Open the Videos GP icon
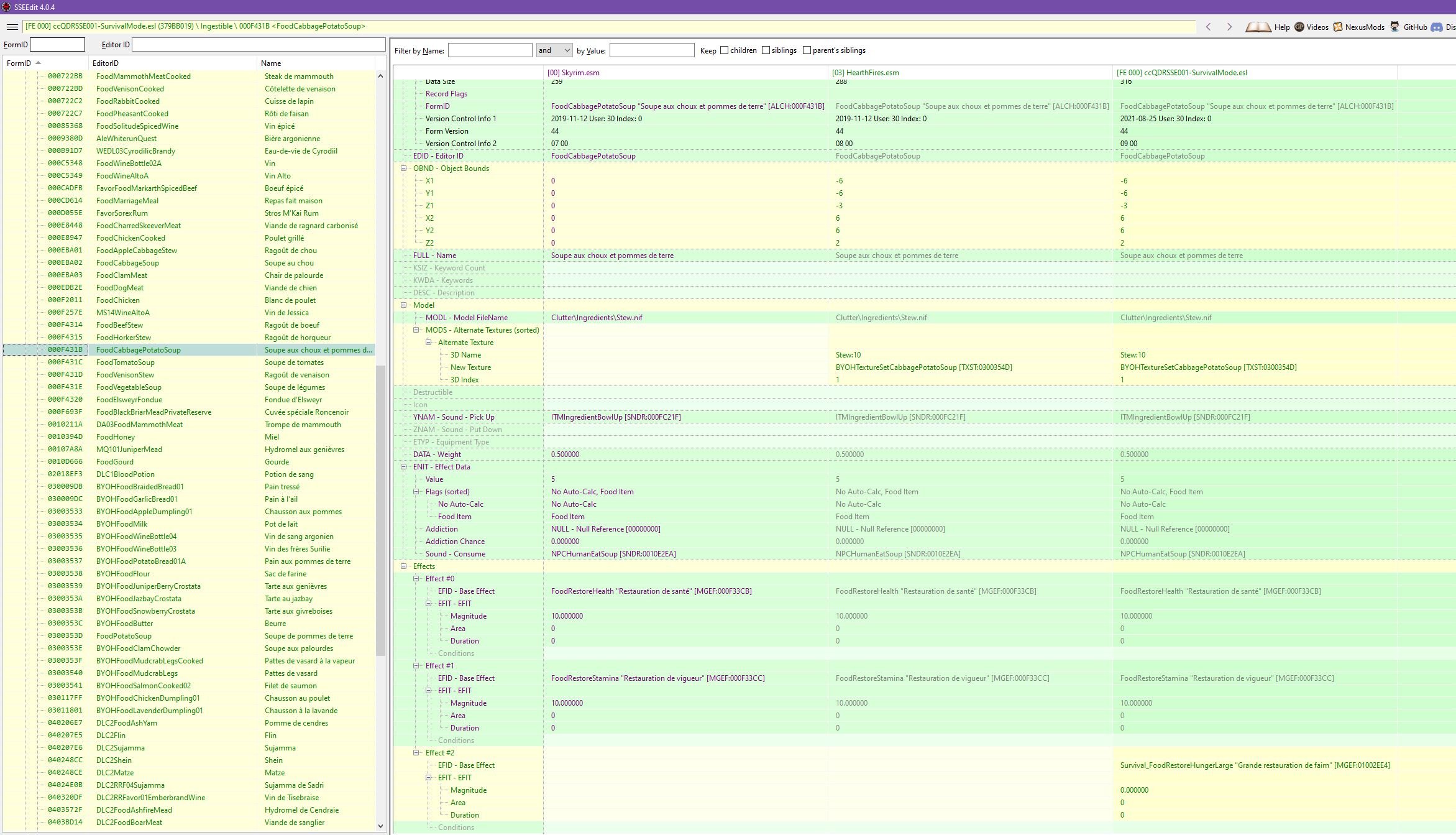Image resolution: width=1456 pixels, height=835 pixels. coord(1299,27)
